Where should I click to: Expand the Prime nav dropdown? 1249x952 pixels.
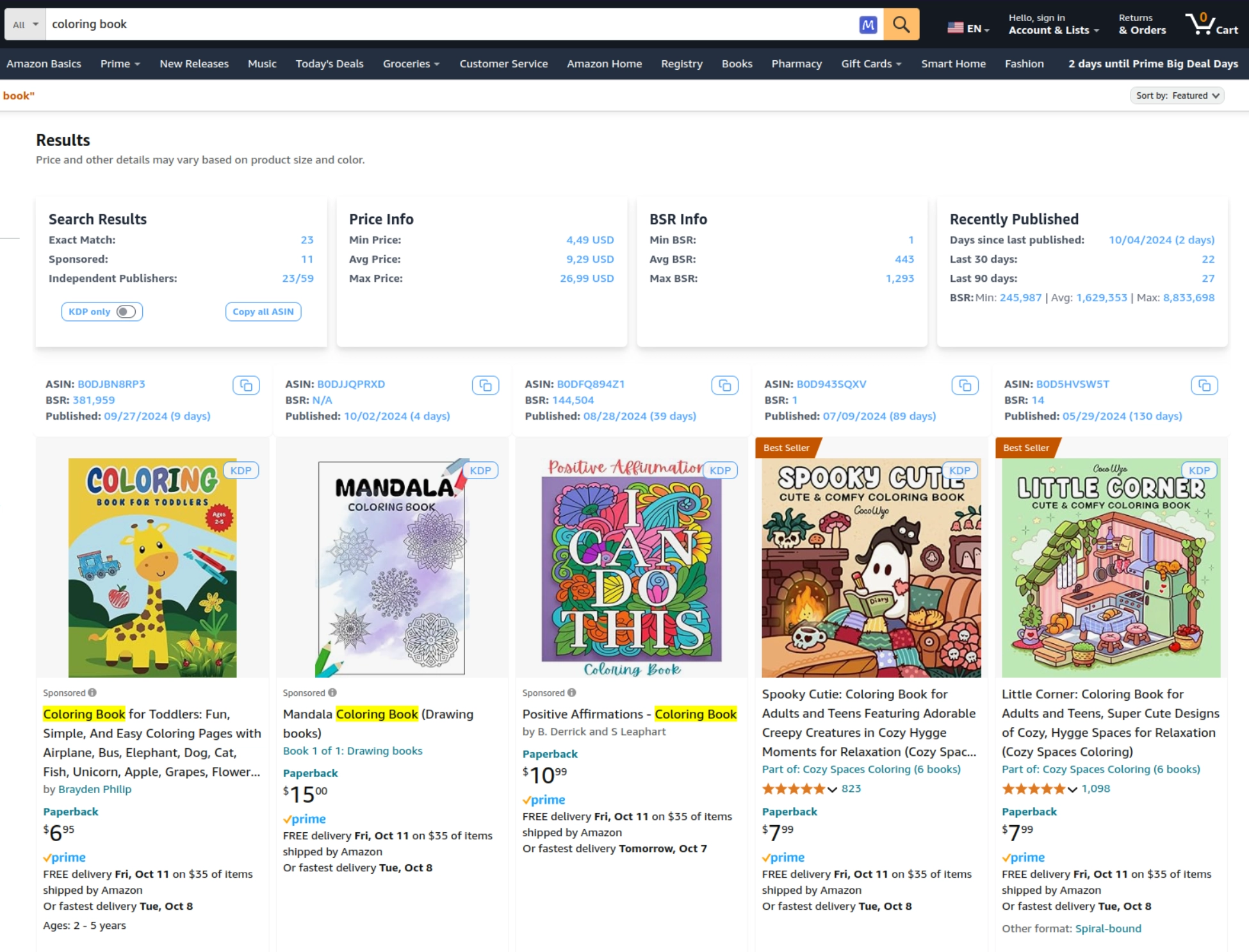pos(120,63)
